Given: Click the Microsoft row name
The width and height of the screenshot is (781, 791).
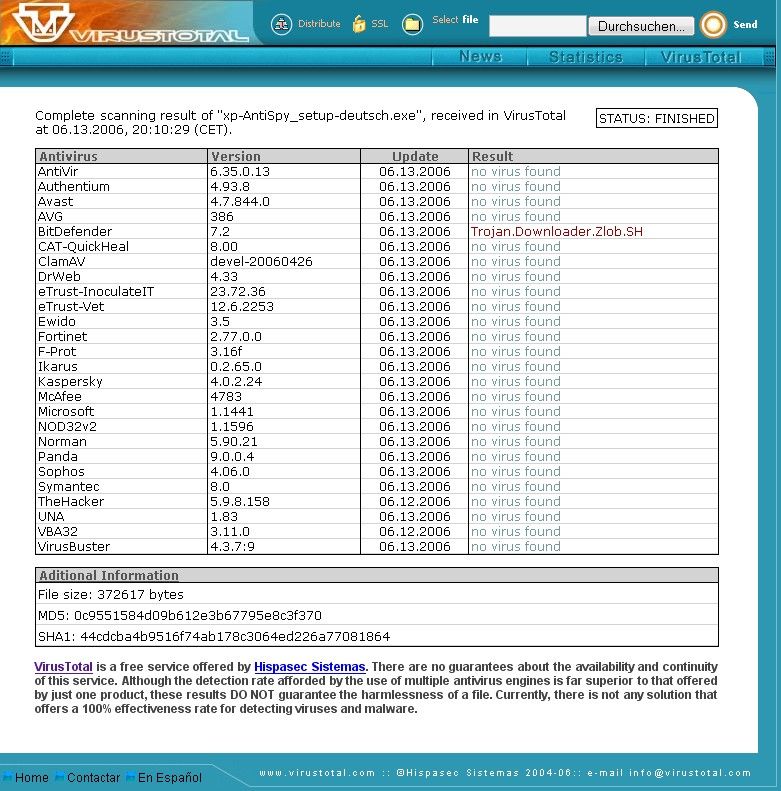Looking at the screenshot, I should tap(66, 412).
